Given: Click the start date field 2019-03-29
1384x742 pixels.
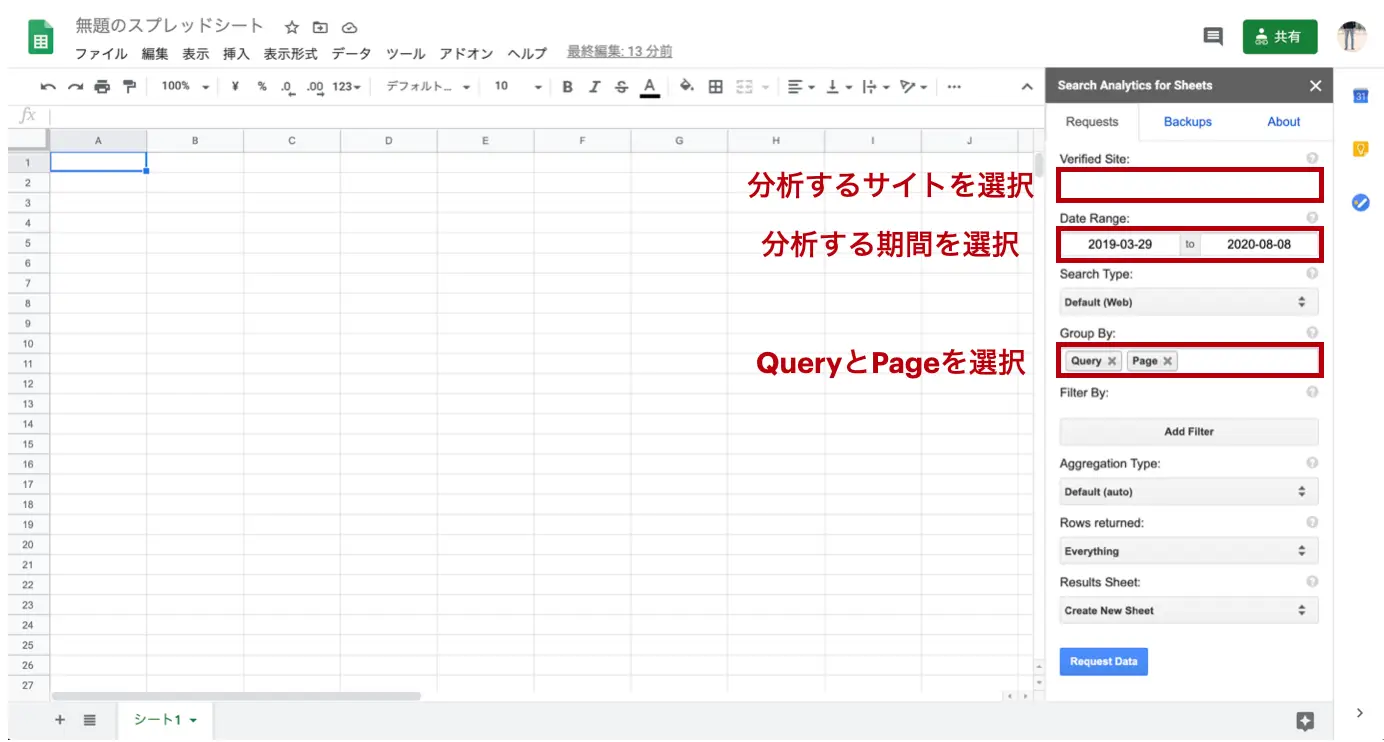Looking at the screenshot, I should (x=1119, y=244).
